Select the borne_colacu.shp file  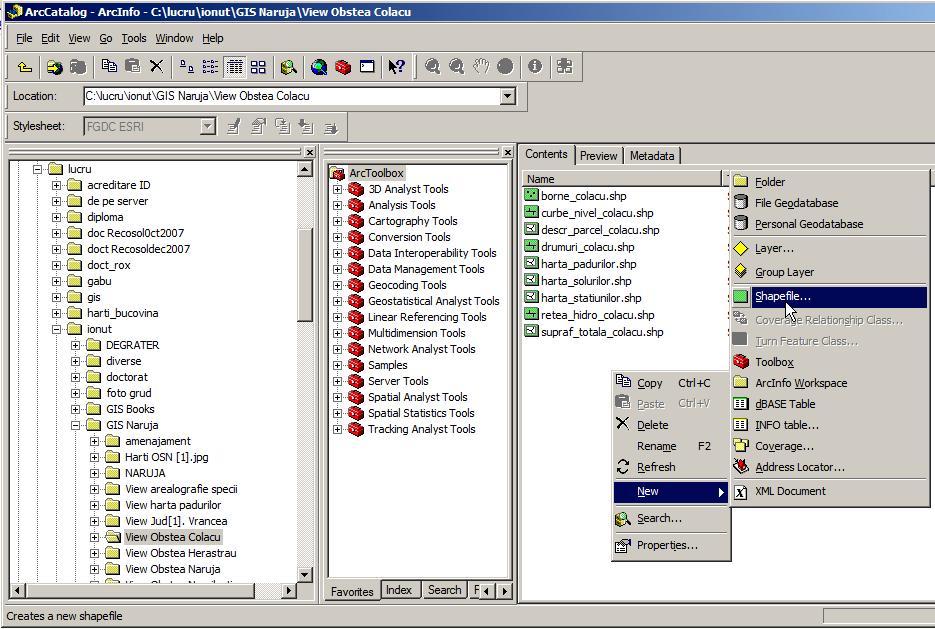(583, 196)
